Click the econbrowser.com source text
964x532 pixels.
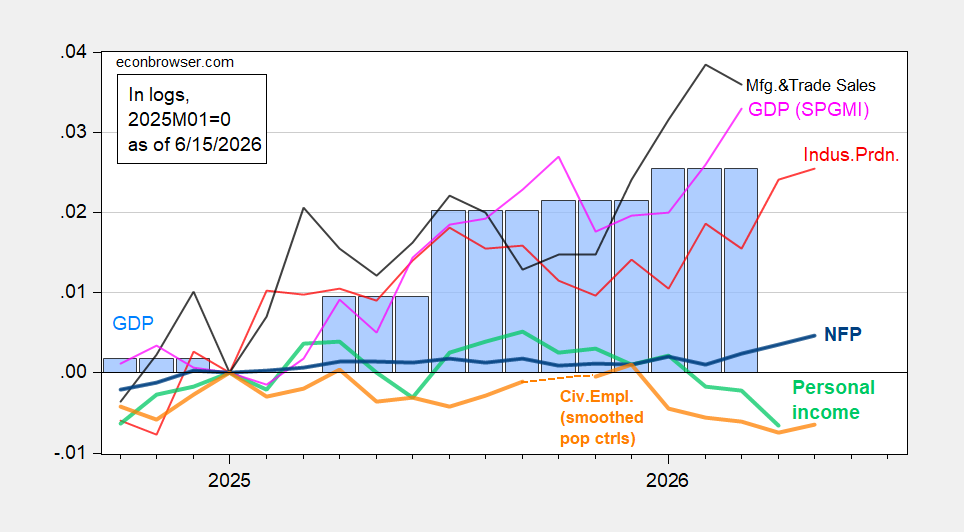coord(175,62)
